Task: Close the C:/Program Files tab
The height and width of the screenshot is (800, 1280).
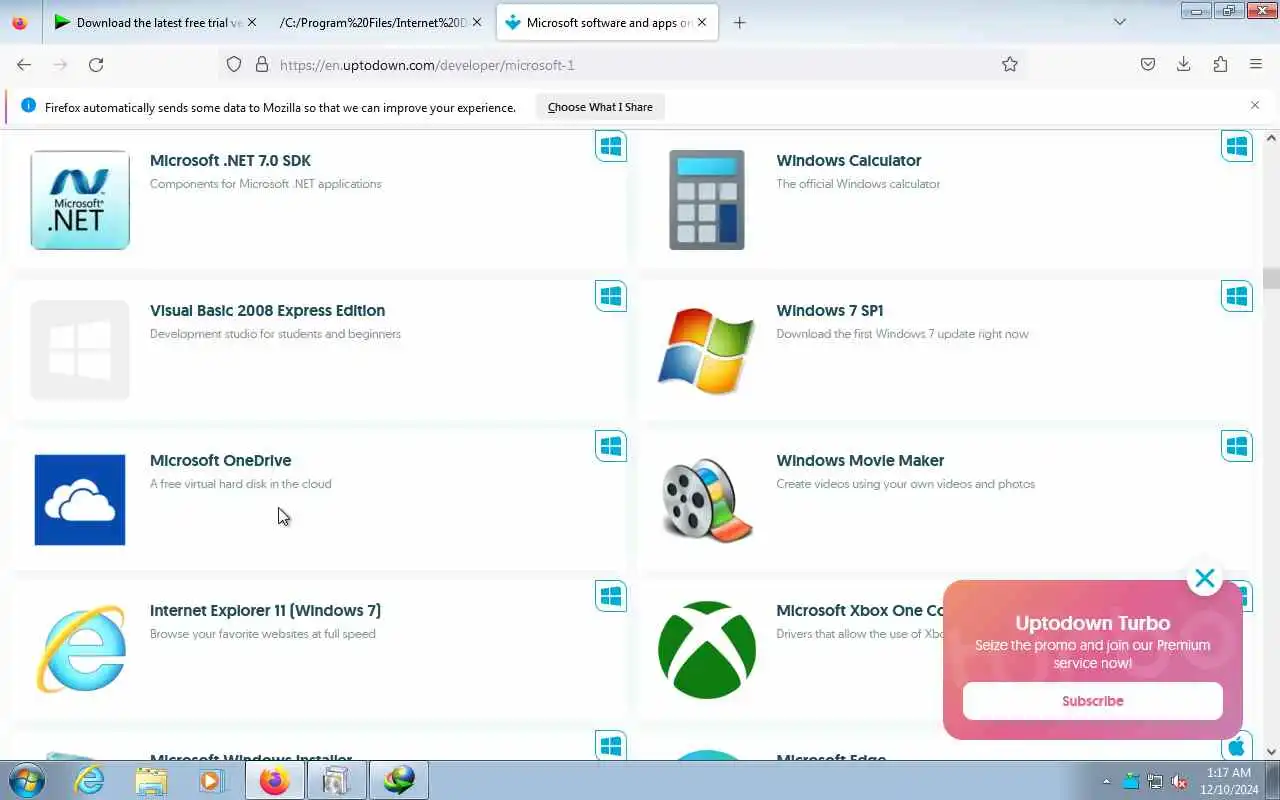Action: pos(477,22)
